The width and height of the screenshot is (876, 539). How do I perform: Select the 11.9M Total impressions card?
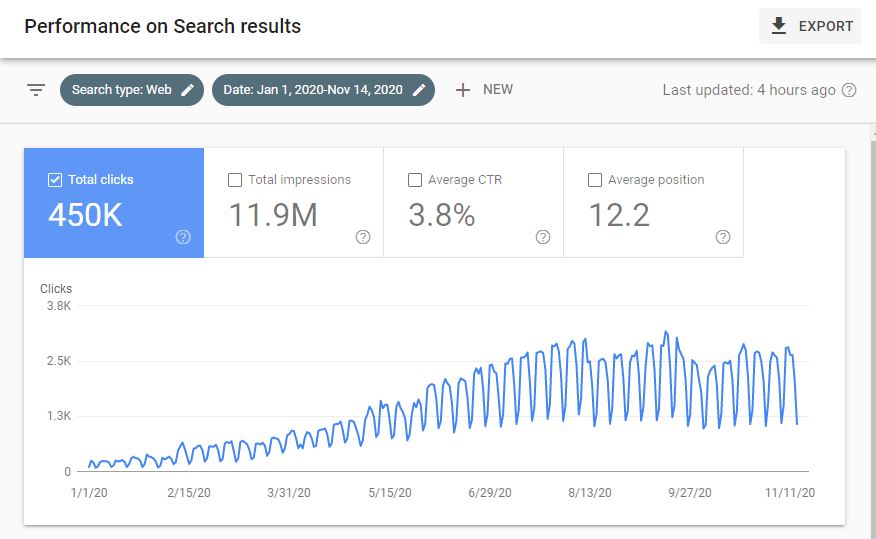point(294,203)
